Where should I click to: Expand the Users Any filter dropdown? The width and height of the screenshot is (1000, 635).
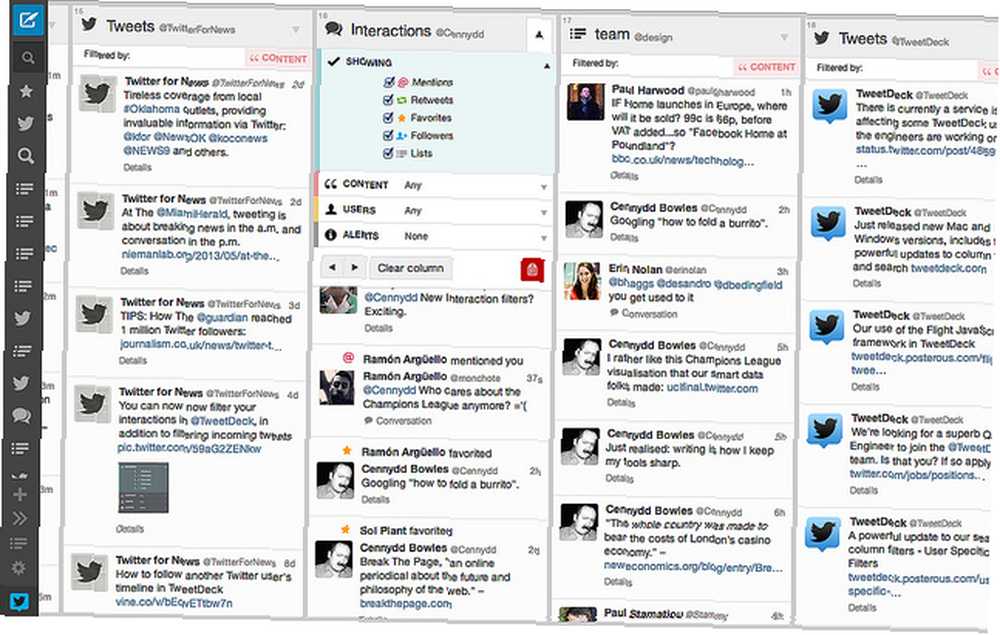(543, 212)
